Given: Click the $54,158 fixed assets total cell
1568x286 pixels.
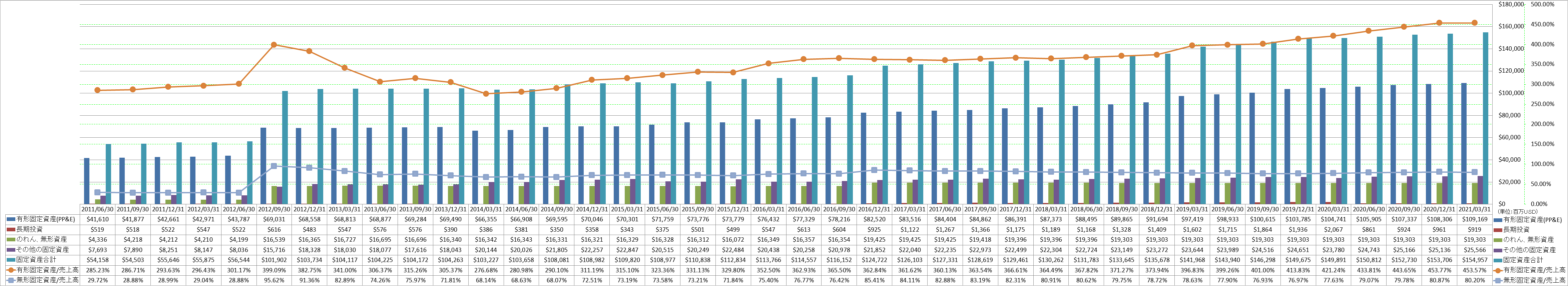Looking at the screenshot, I should [97, 260].
